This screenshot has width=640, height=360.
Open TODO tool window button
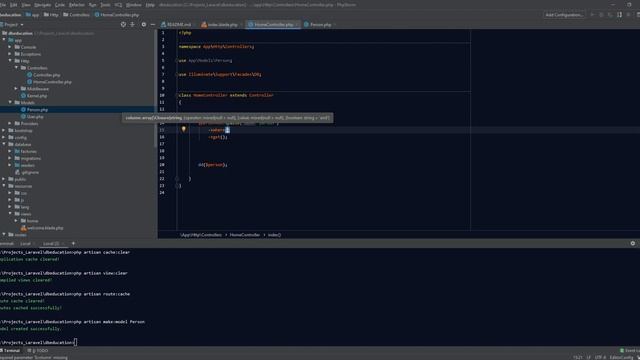38,350
